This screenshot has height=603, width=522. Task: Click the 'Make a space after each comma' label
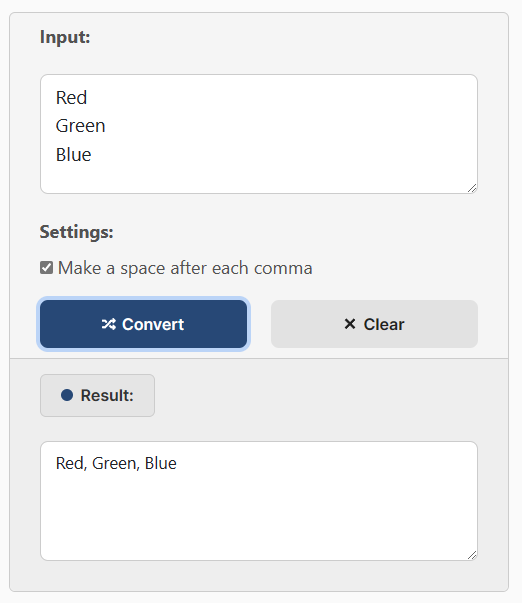click(x=185, y=268)
